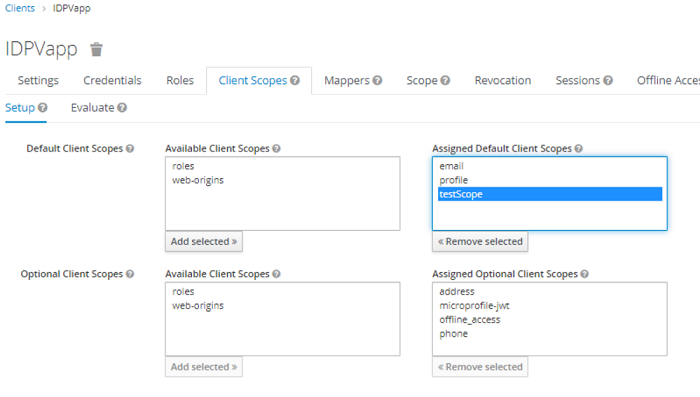This screenshot has width=700, height=397.
Task: Click Remove selected under assigned default scopes
Action: 480,242
